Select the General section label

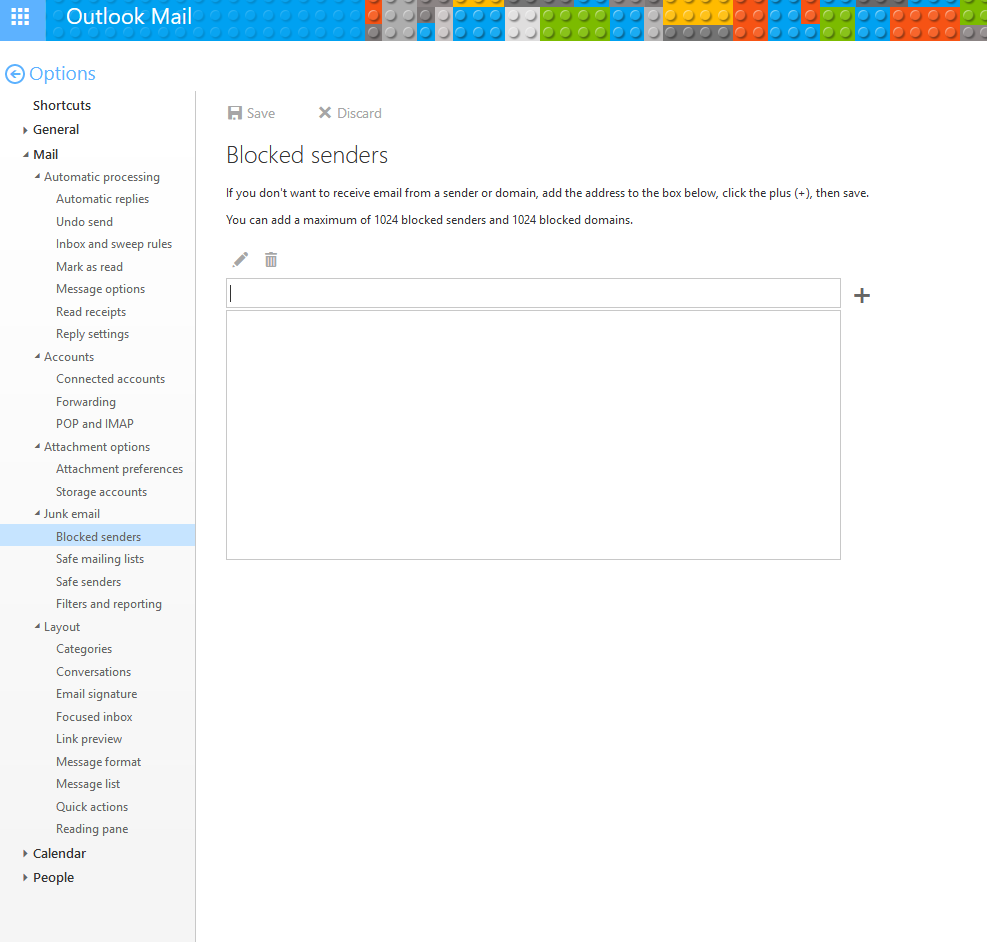click(x=56, y=130)
